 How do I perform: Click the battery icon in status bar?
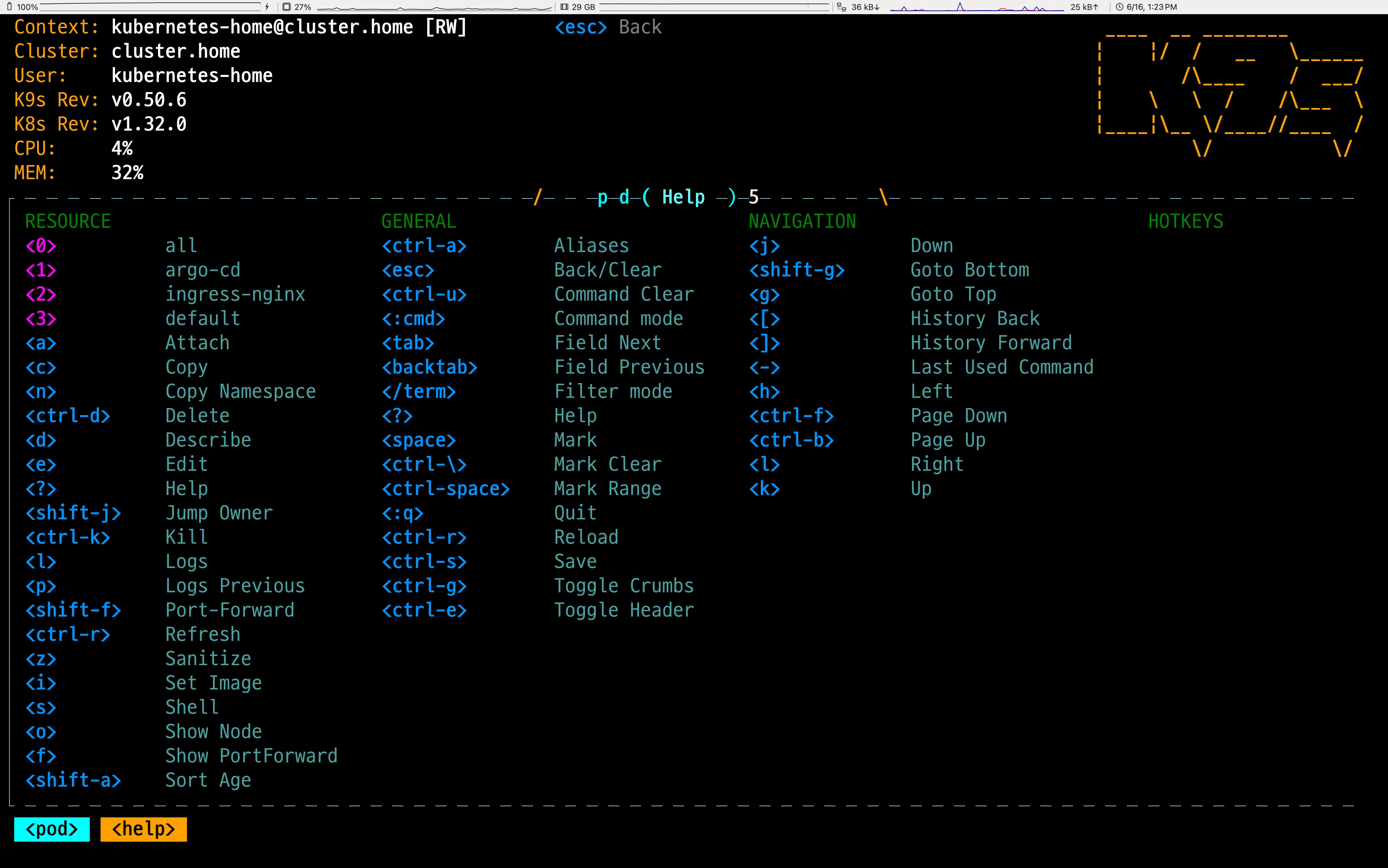(x=10, y=7)
